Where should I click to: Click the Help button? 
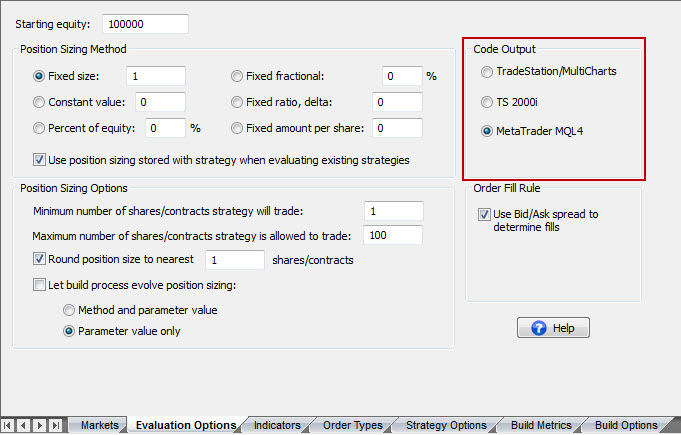point(553,328)
